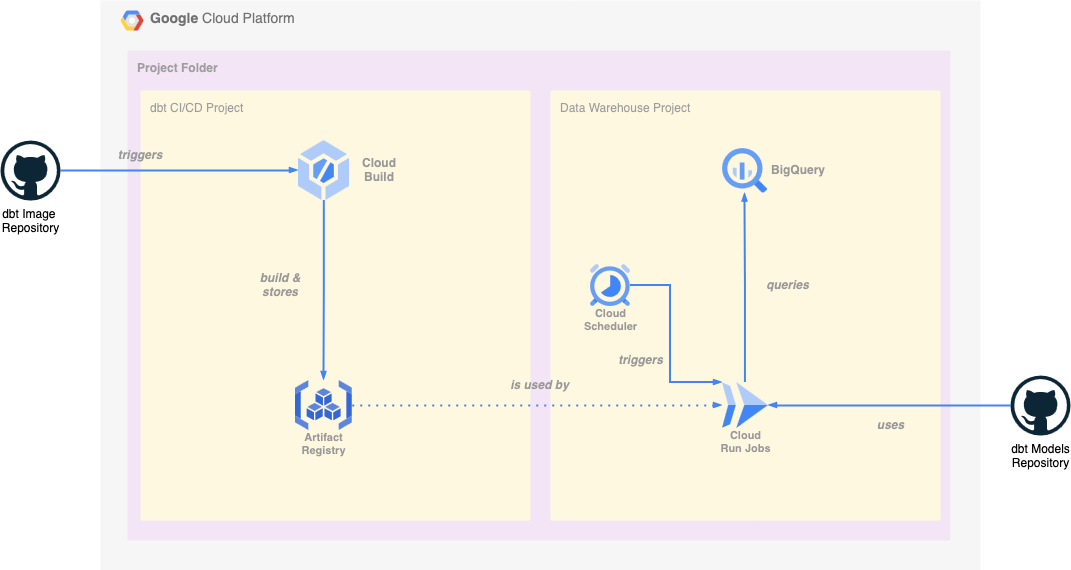Click the Cloud Run Jobs icon
The height and width of the screenshot is (570, 1071).
pyautogui.click(x=745, y=405)
